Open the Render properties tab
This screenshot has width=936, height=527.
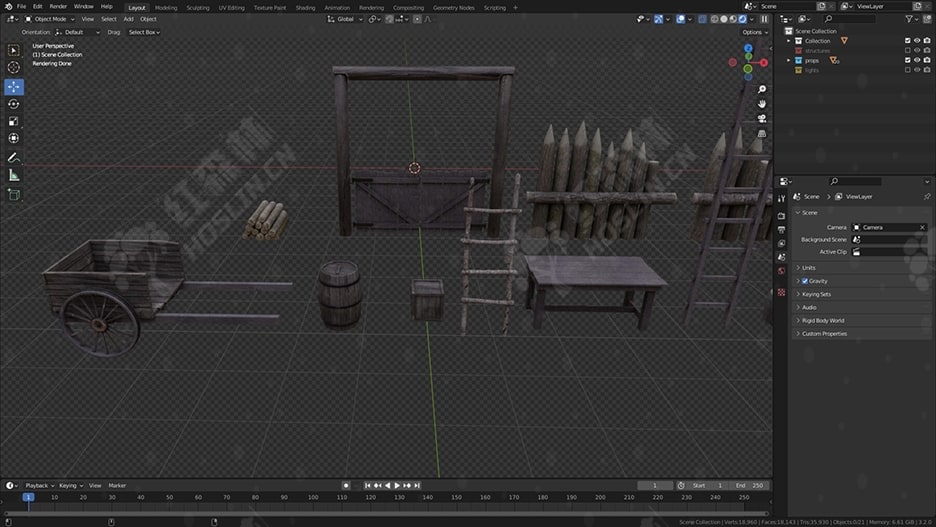pyautogui.click(x=781, y=215)
